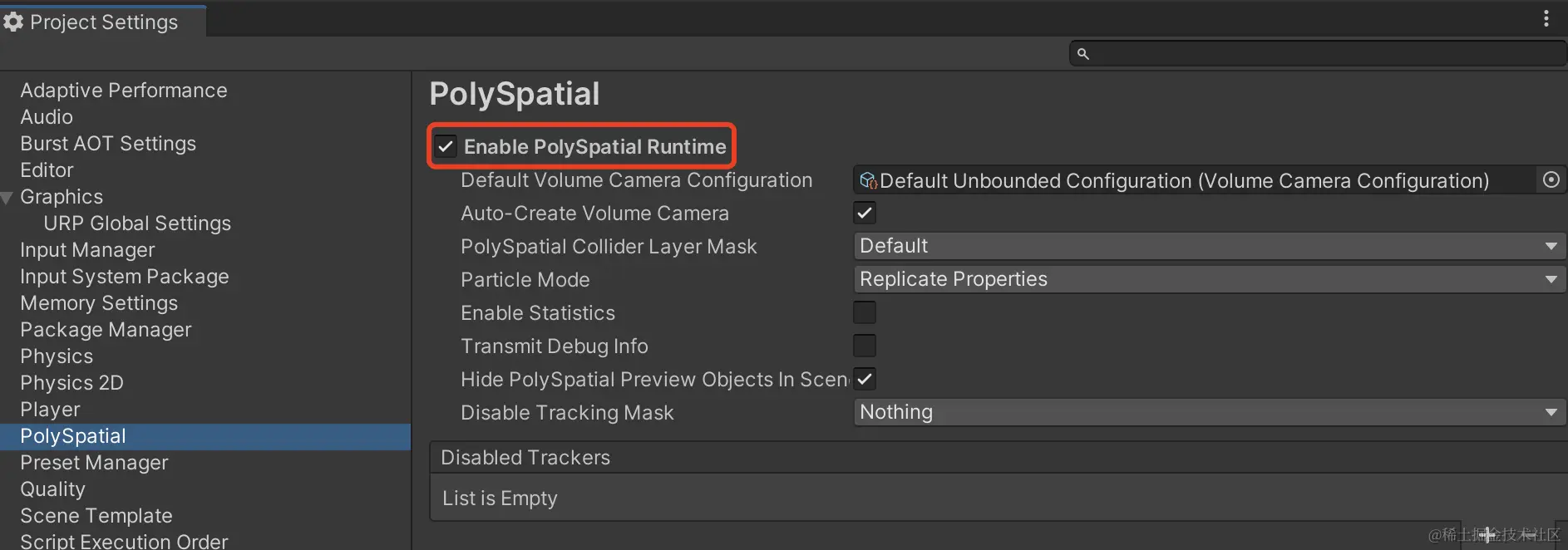Open the Editor settings category

coord(47,169)
